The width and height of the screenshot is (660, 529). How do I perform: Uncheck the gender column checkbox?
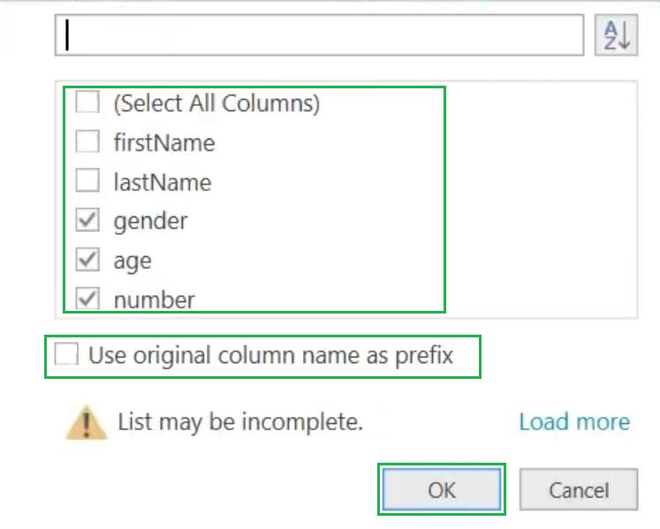click(88, 220)
